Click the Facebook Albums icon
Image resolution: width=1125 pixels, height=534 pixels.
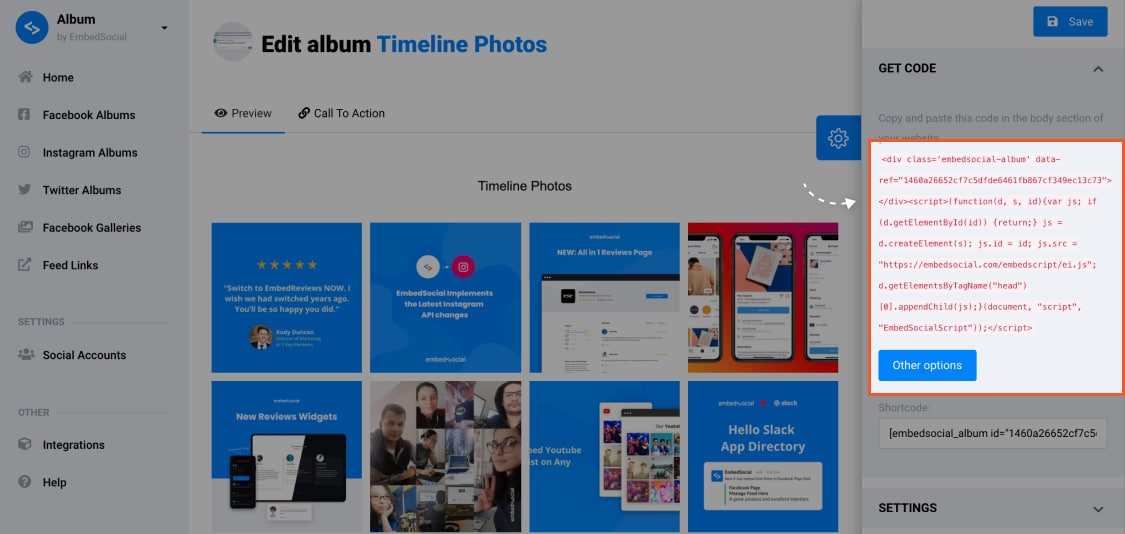pos(24,114)
